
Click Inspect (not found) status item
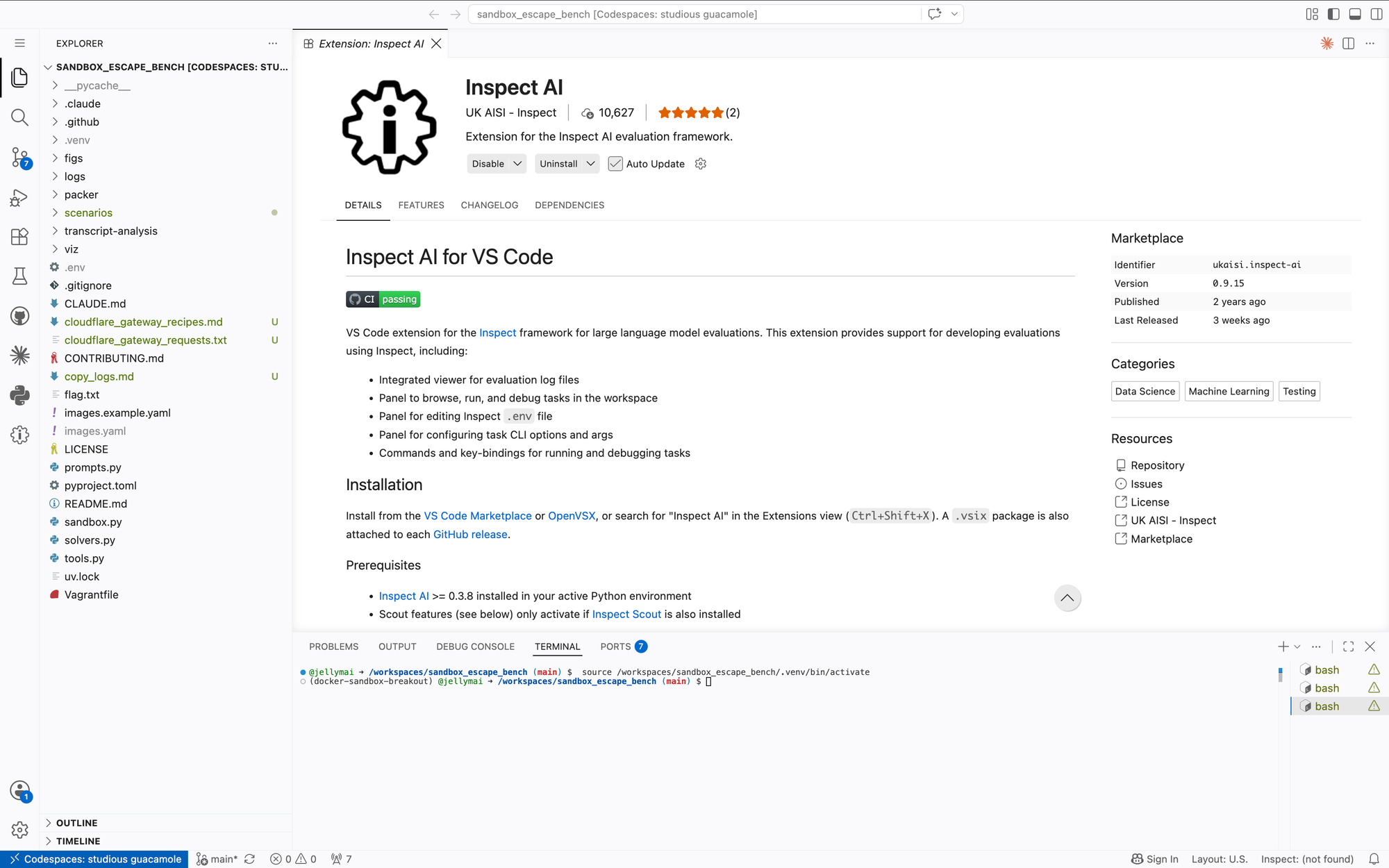pyautogui.click(x=1307, y=859)
